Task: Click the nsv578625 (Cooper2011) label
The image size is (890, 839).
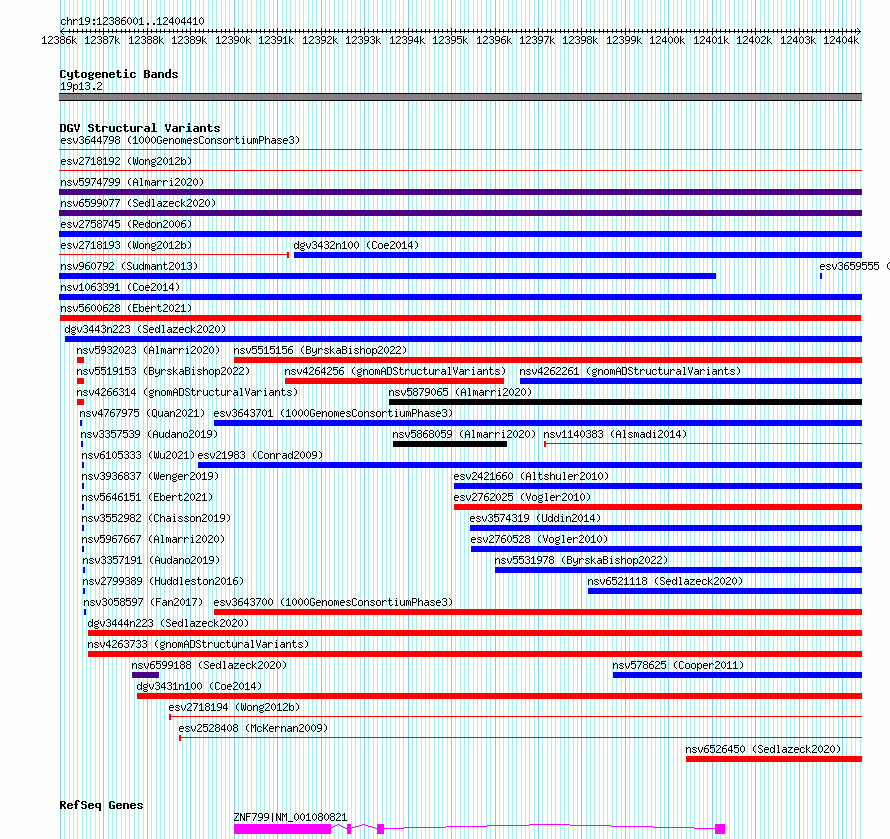Action: point(678,665)
